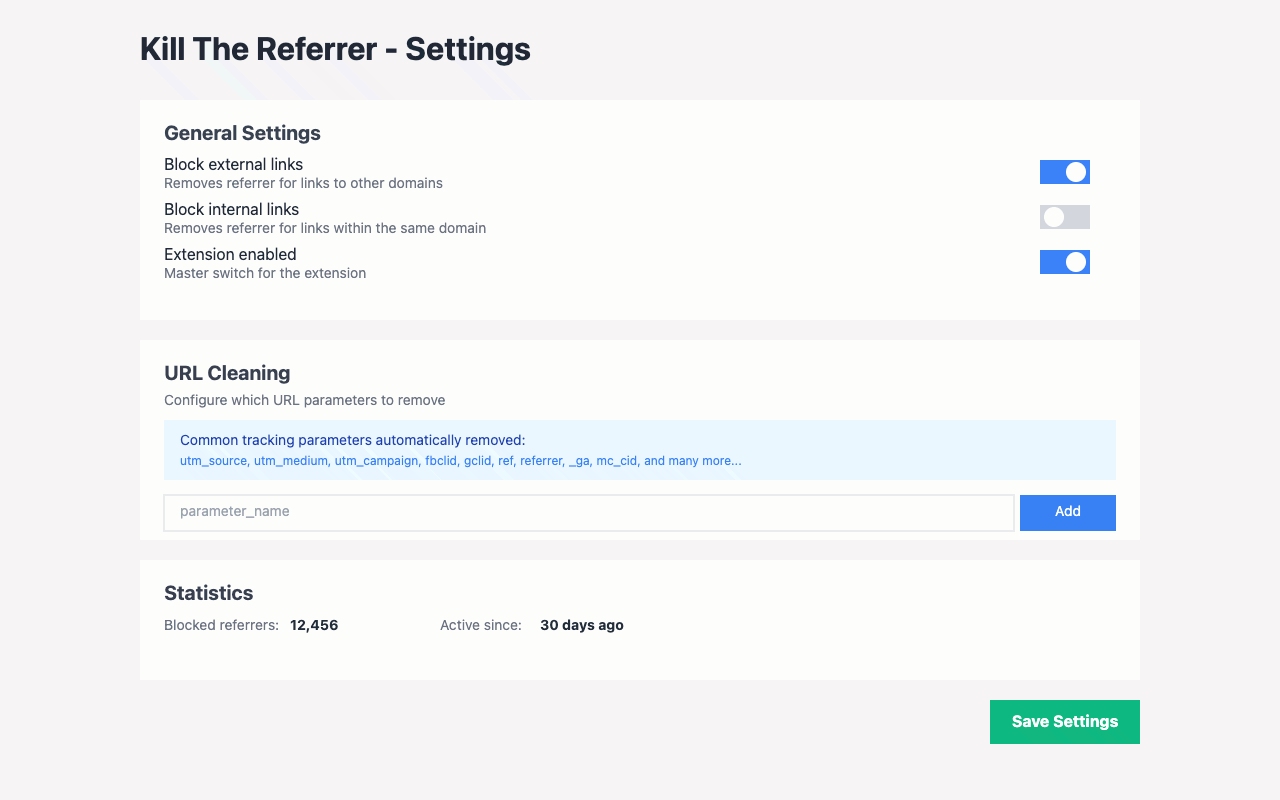Image resolution: width=1280 pixels, height=800 pixels.
Task: Click inside the parameter_name input field
Action: tap(588, 512)
